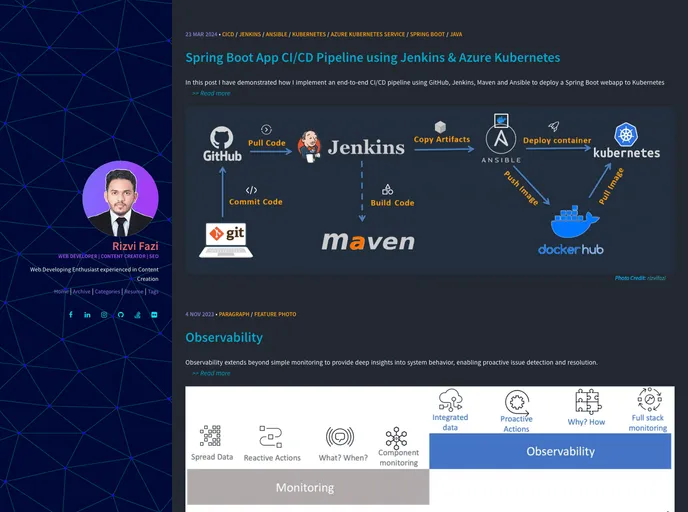Viewport: 688px width, 512px height.
Task: Select Categories in the sidebar navigation
Action: [107, 291]
